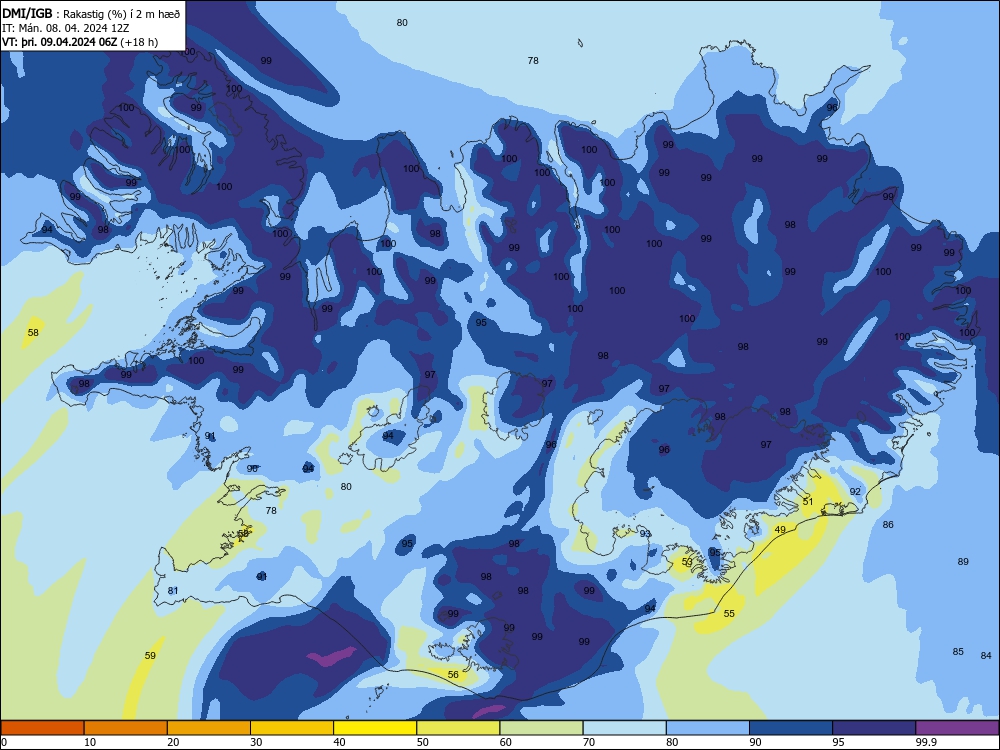Click the bright yellow 40–50 legend swatch
The width and height of the screenshot is (1000, 750).
coord(375,728)
